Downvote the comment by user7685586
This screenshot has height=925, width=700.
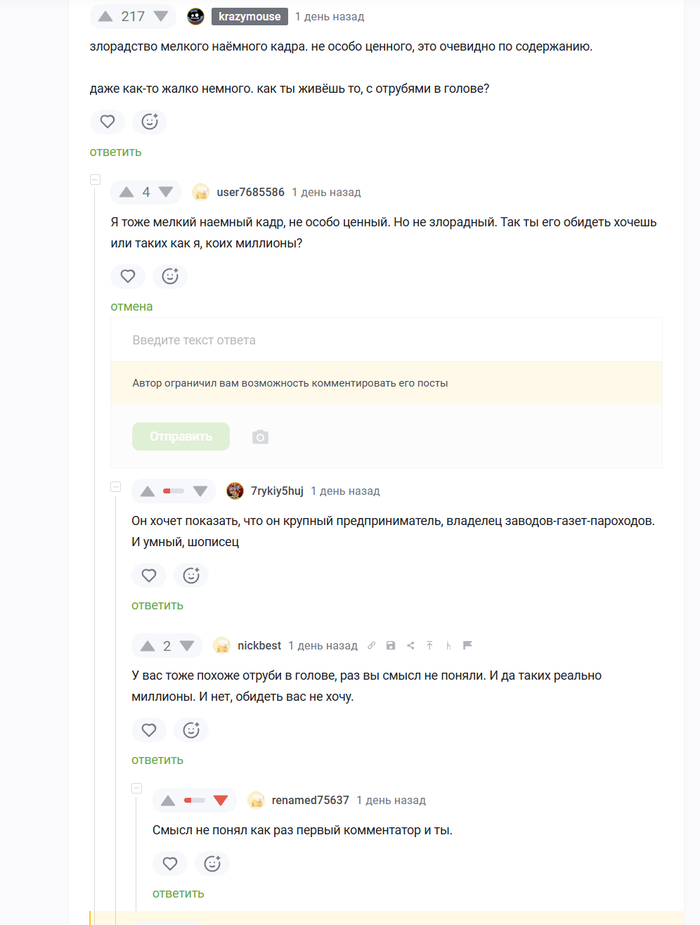[166, 192]
